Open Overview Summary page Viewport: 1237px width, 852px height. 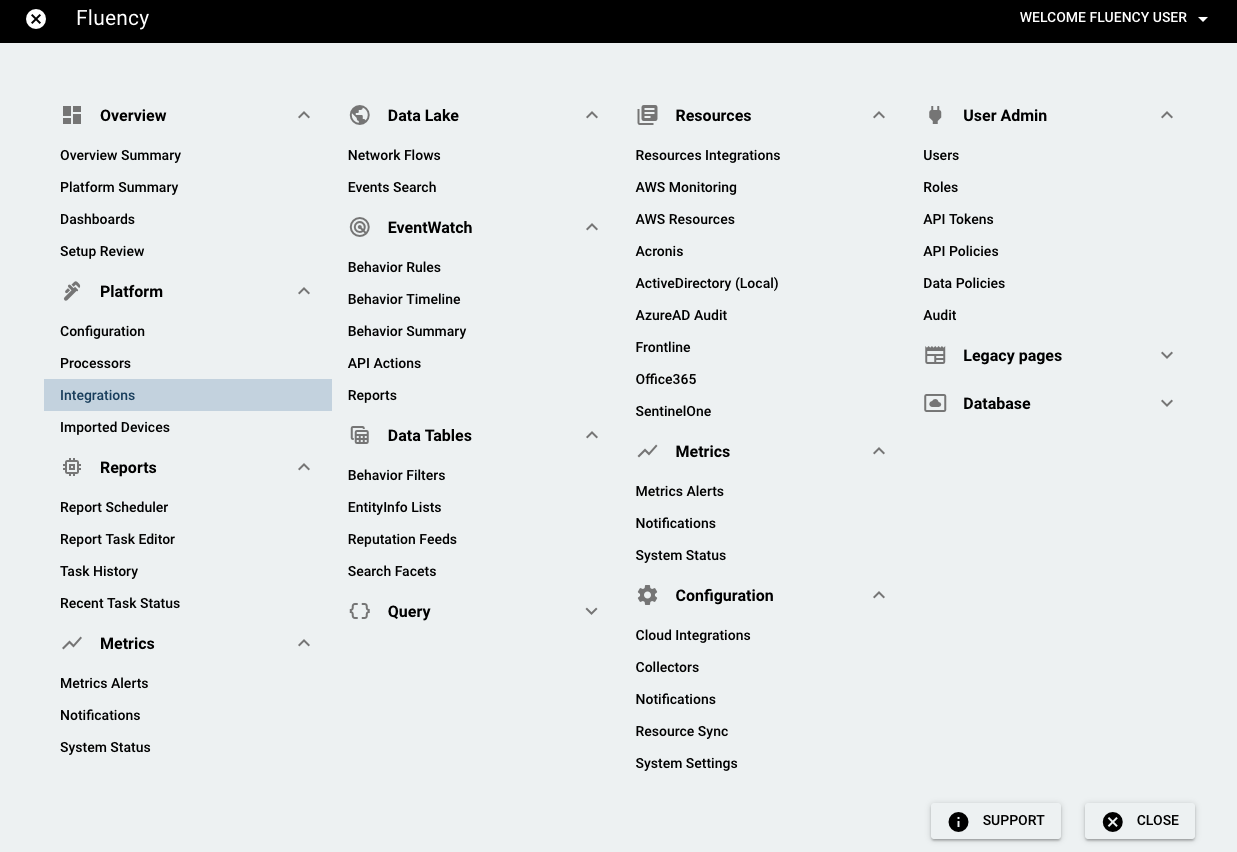coord(120,155)
